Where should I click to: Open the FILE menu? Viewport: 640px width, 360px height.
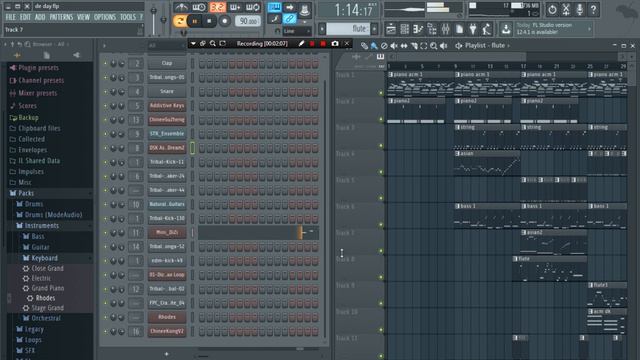coord(11,17)
